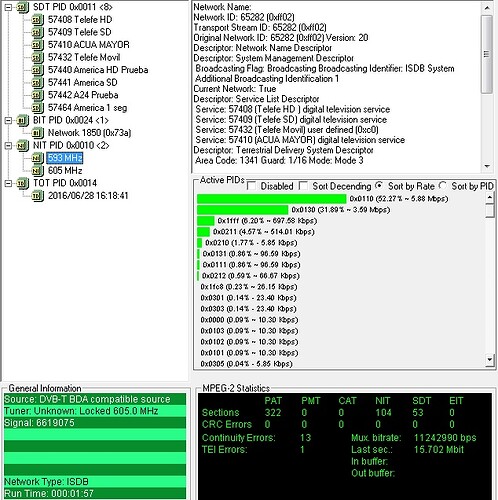Collapse the TOT PID 0x0014 branch

click(x=9, y=183)
